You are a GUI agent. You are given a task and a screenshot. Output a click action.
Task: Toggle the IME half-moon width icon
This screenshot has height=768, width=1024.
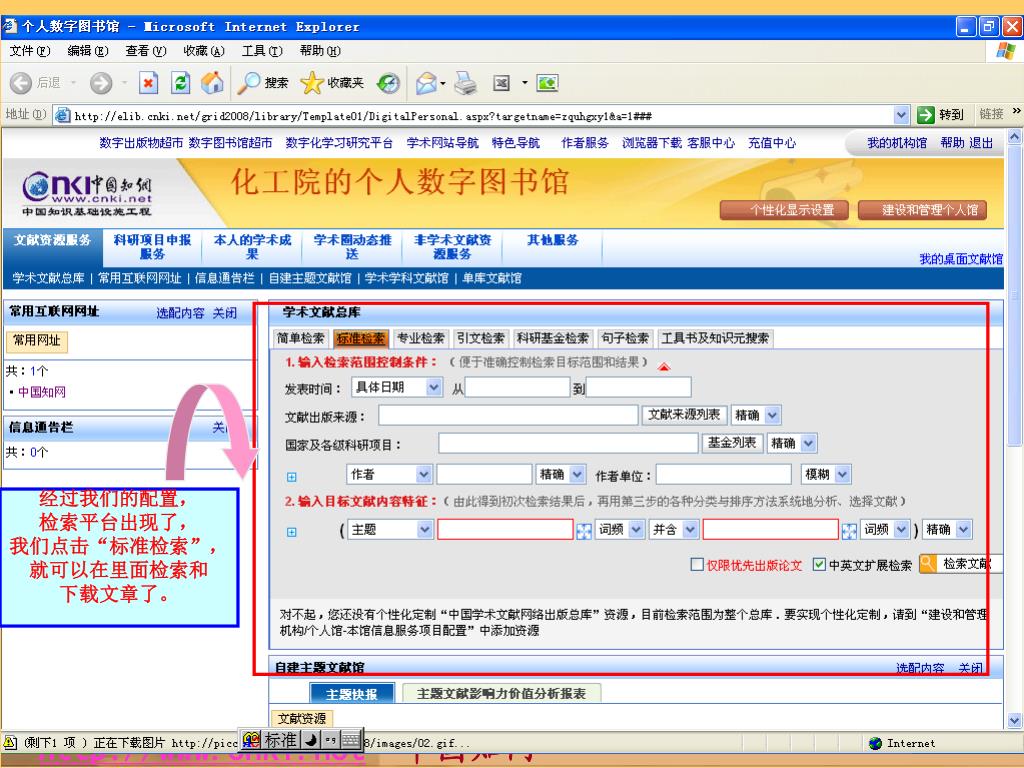310,740
